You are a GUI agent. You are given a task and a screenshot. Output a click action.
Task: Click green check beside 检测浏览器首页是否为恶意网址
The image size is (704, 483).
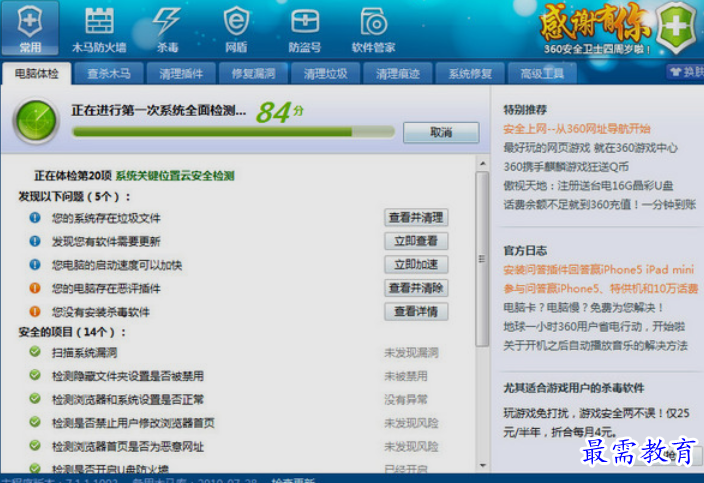(x=35, y=446)
